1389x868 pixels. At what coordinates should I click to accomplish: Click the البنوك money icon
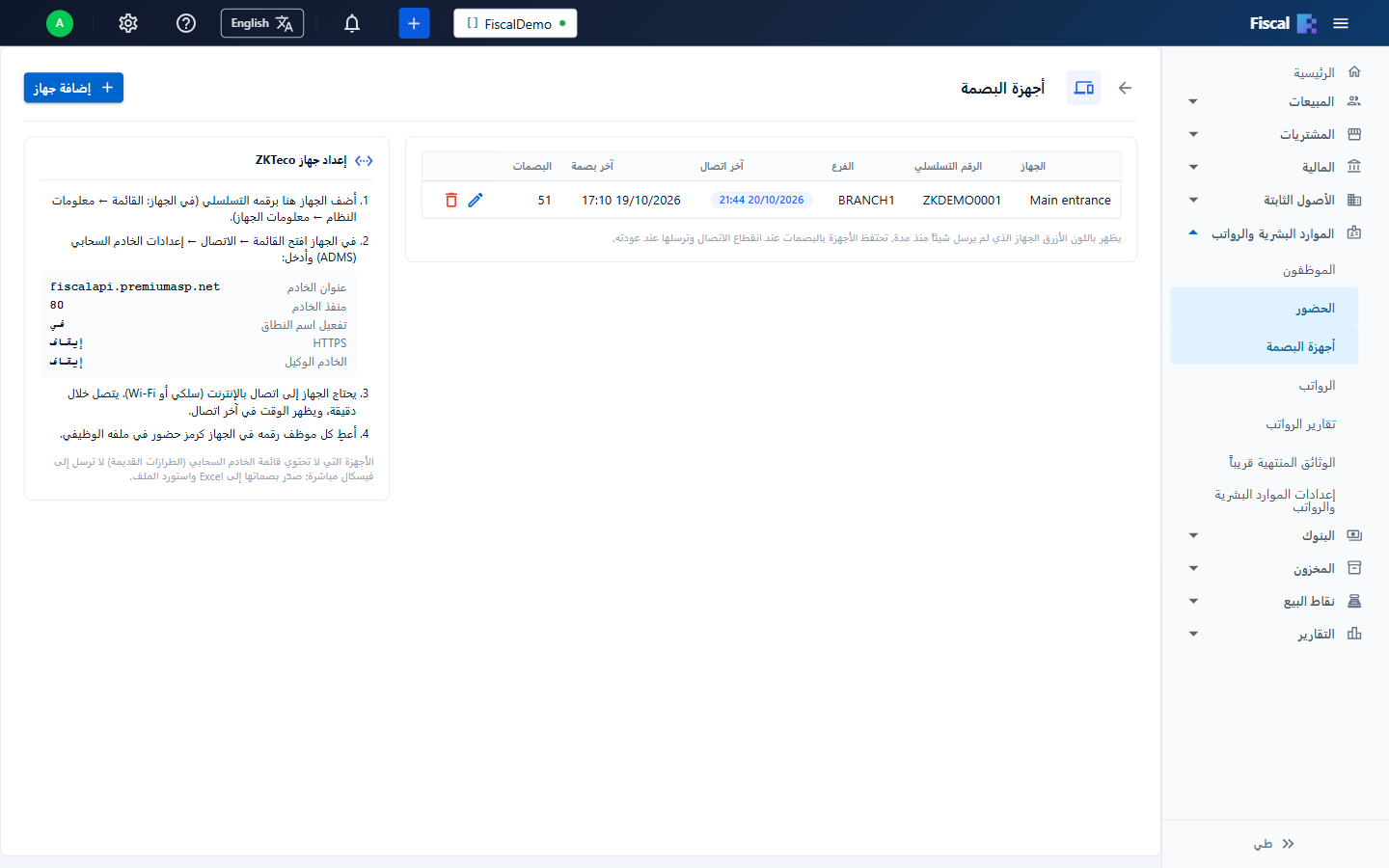click(1354, 535)
